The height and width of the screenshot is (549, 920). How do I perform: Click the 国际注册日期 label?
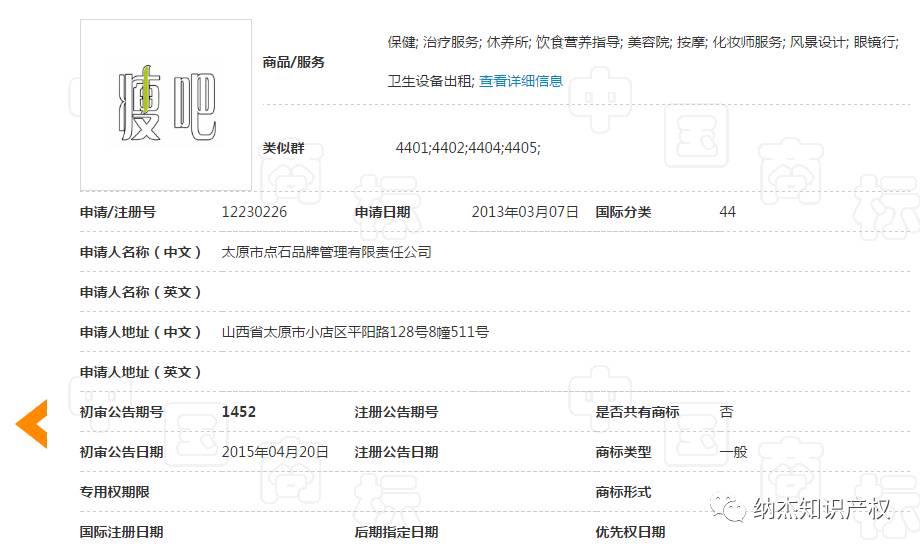(x=121, y=531)
